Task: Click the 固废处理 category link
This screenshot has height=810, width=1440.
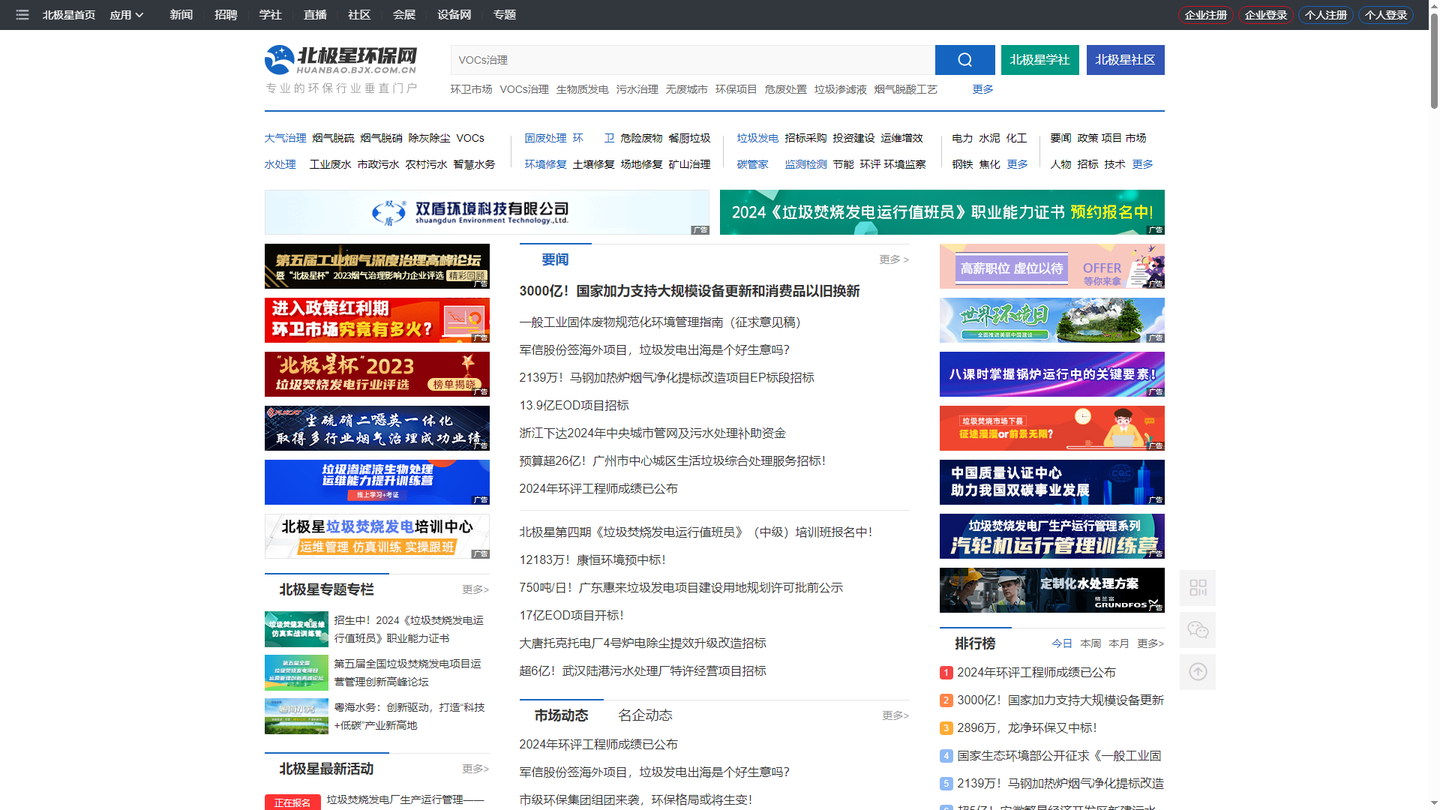Action: pyautogui.click(x=545, y=138)
